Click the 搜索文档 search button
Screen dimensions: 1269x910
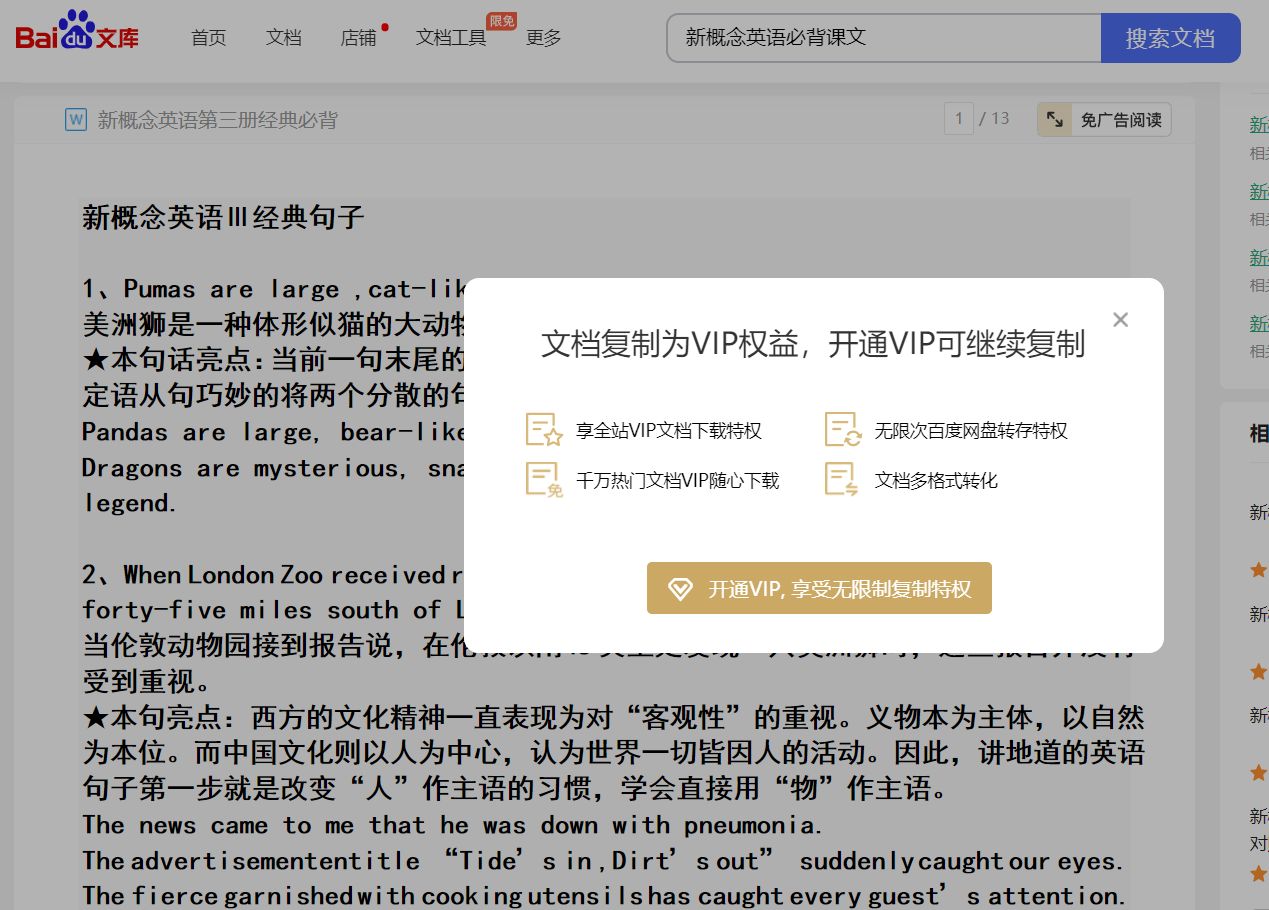[x=1170, y=37]
